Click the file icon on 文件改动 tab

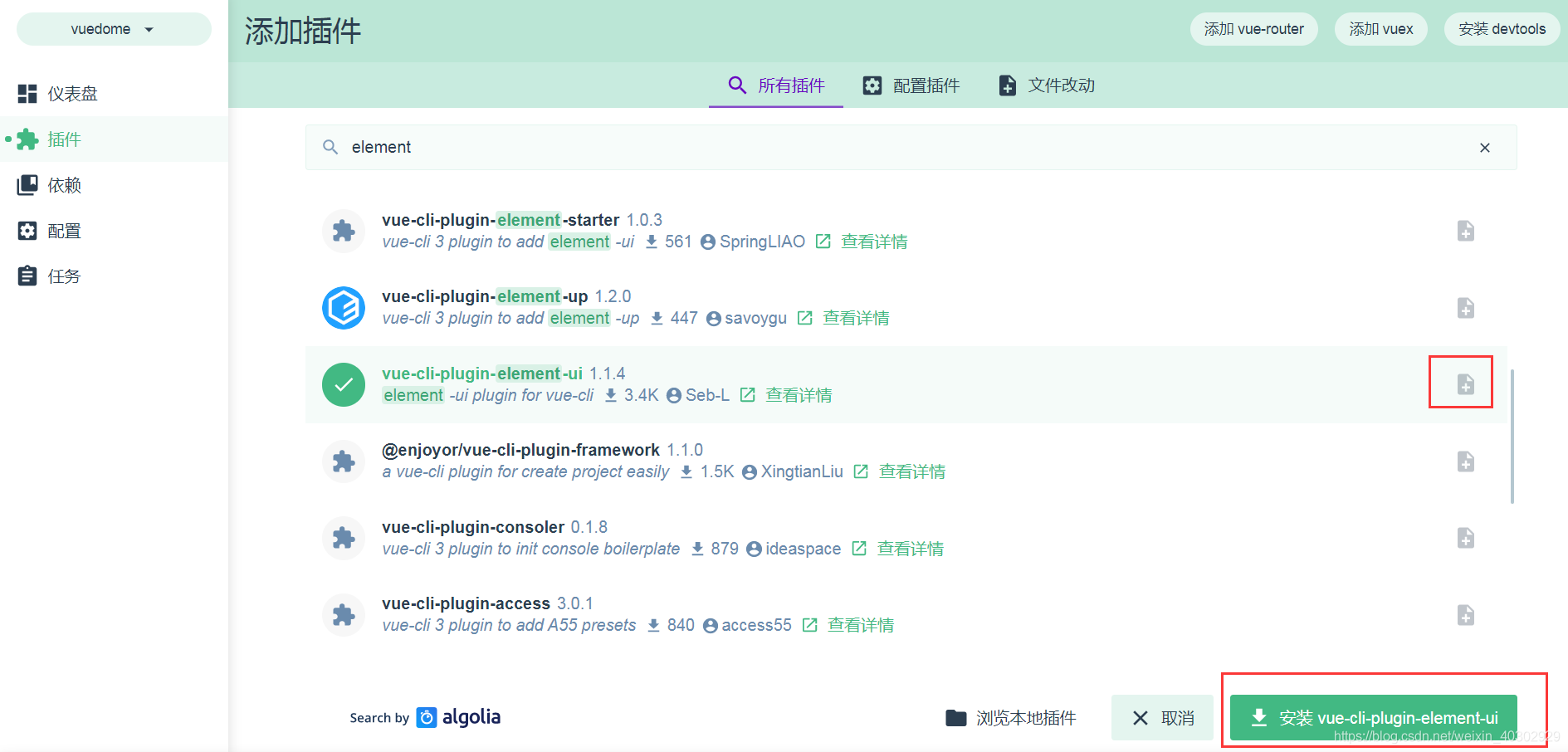click(x=1008, y=85)
